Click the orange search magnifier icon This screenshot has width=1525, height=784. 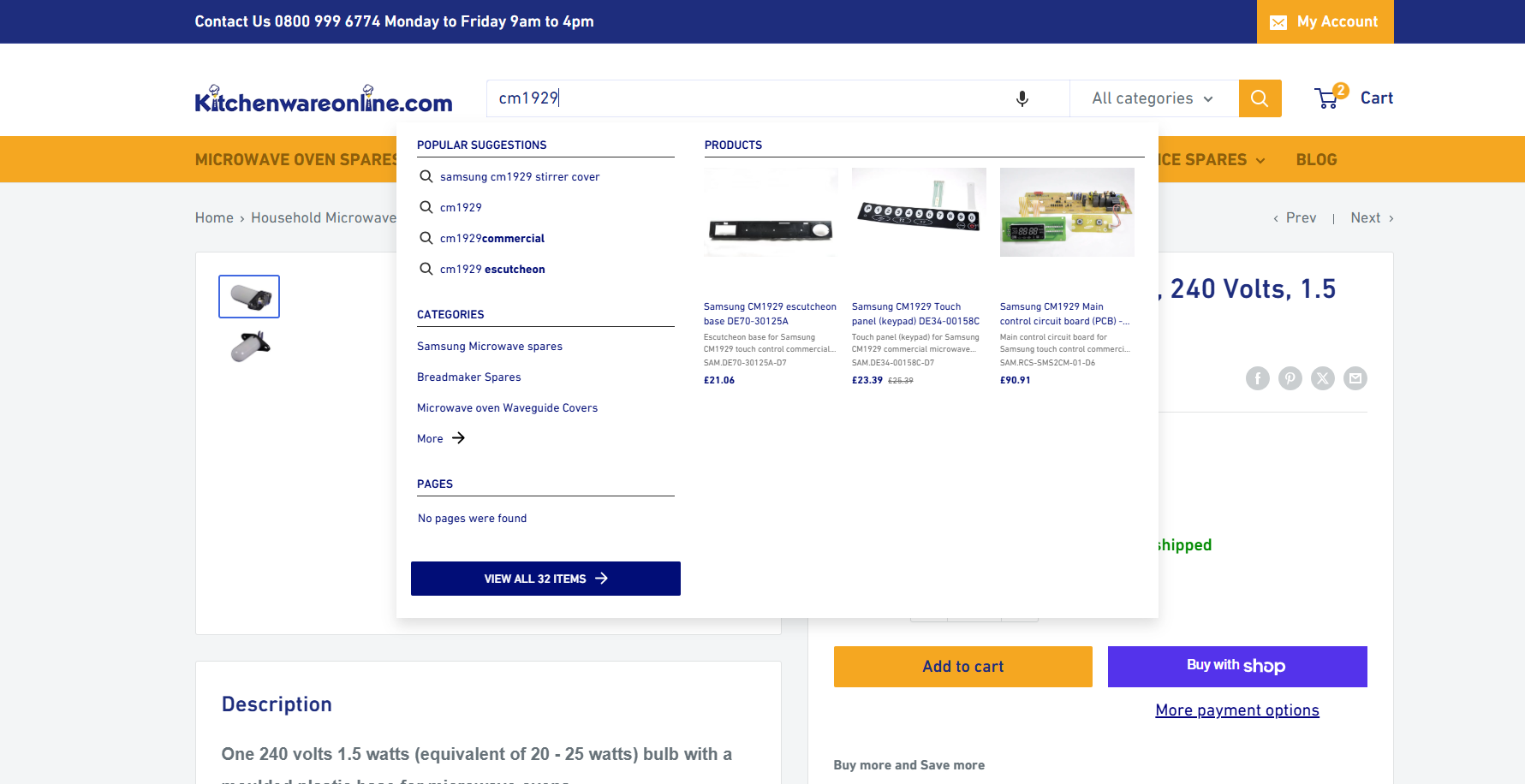(x=1260, y=98)
